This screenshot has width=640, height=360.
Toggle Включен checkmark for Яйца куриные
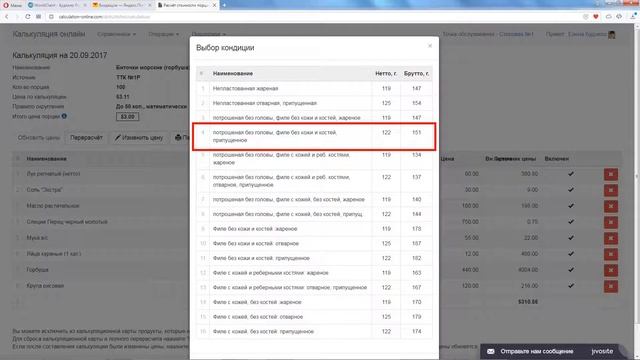[571, 253]
